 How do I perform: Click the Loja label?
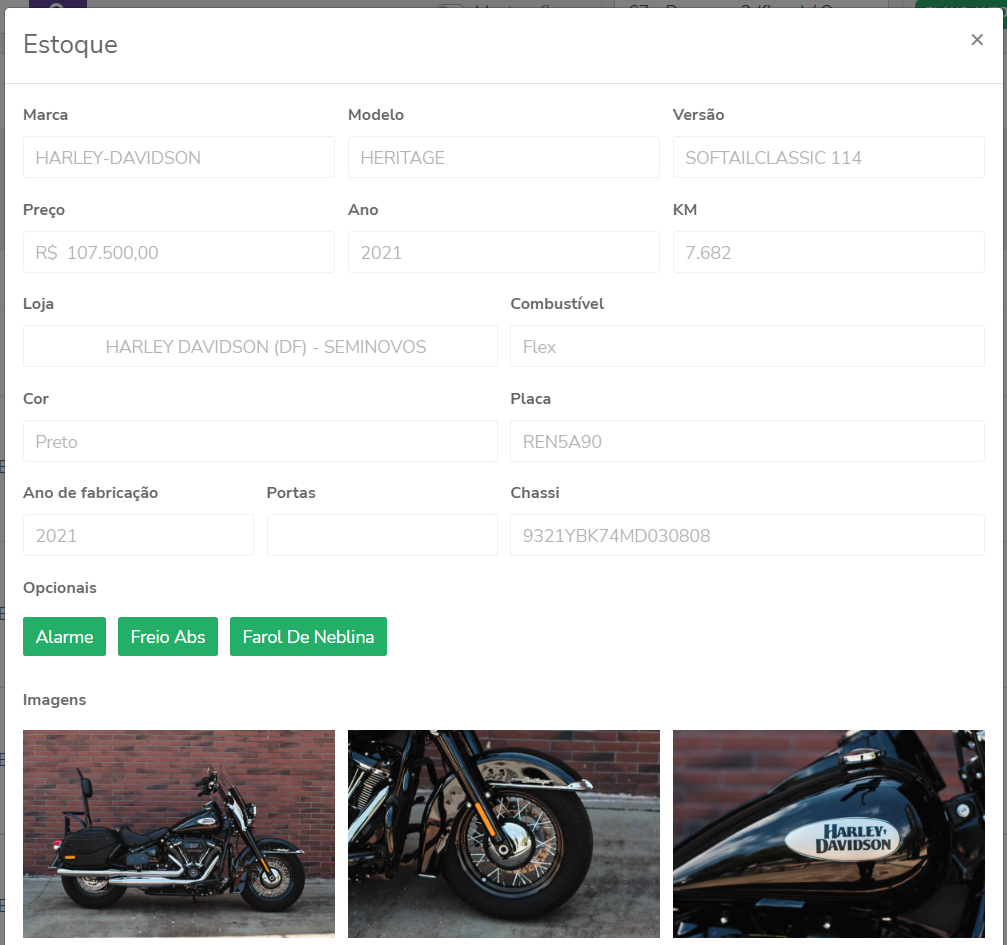[39, 304]
